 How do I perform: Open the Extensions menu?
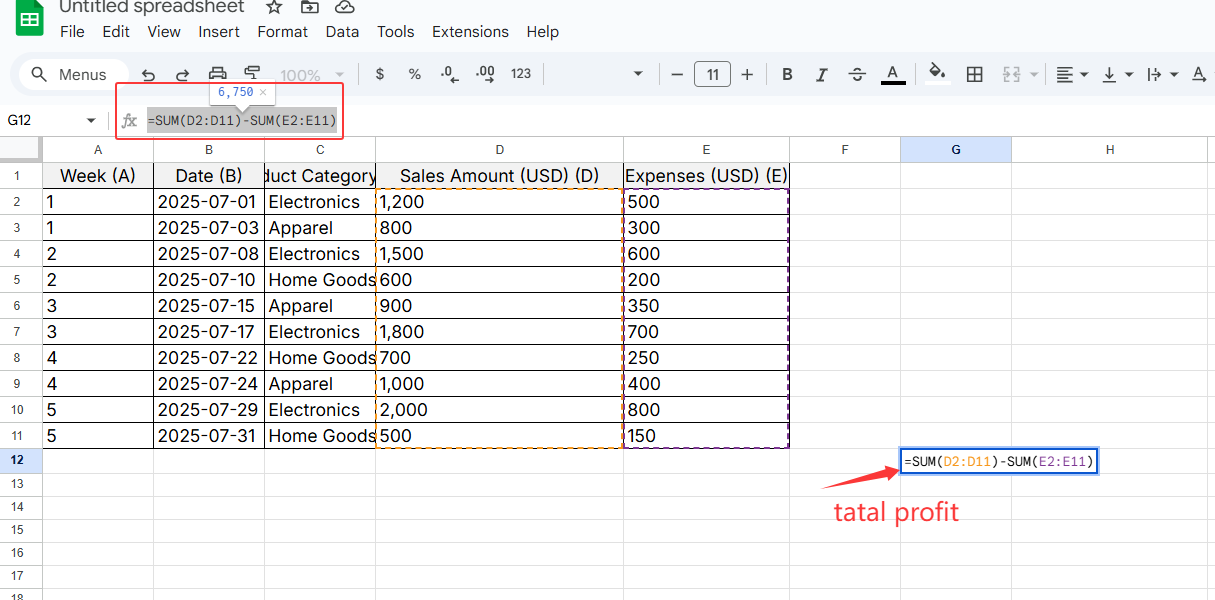coord(470,32)
